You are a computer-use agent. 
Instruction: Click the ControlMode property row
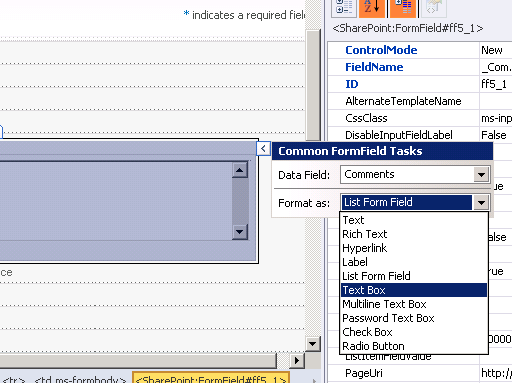point(420,50)
